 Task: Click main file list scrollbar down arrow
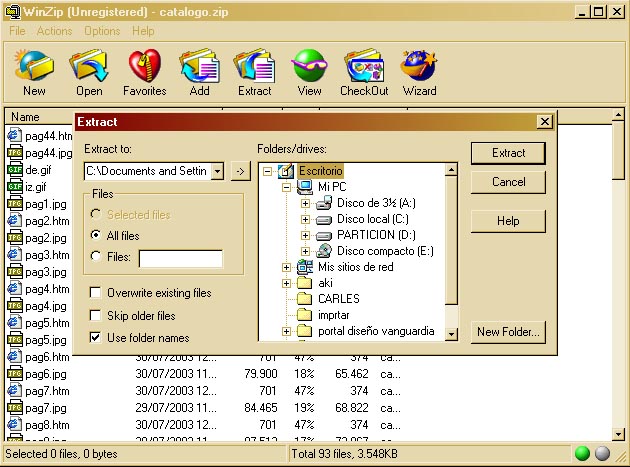click(x=618, y=434)
